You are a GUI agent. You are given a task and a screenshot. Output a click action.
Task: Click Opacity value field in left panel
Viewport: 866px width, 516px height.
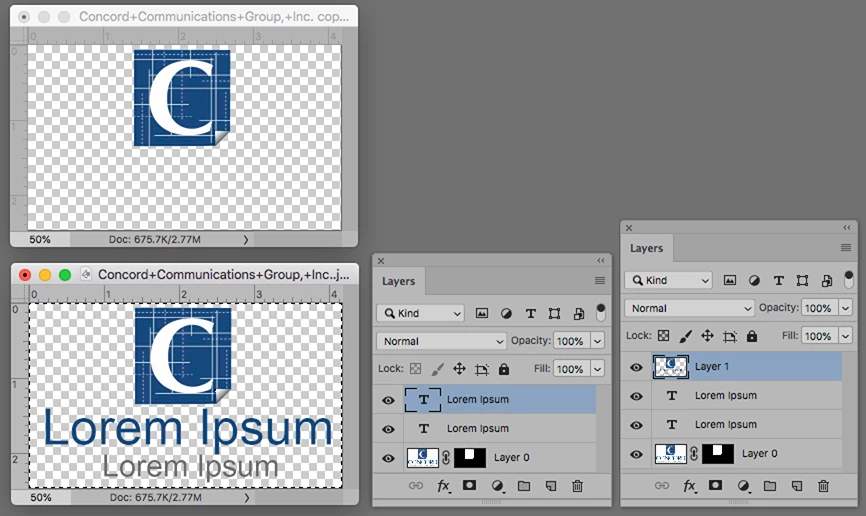572,341
